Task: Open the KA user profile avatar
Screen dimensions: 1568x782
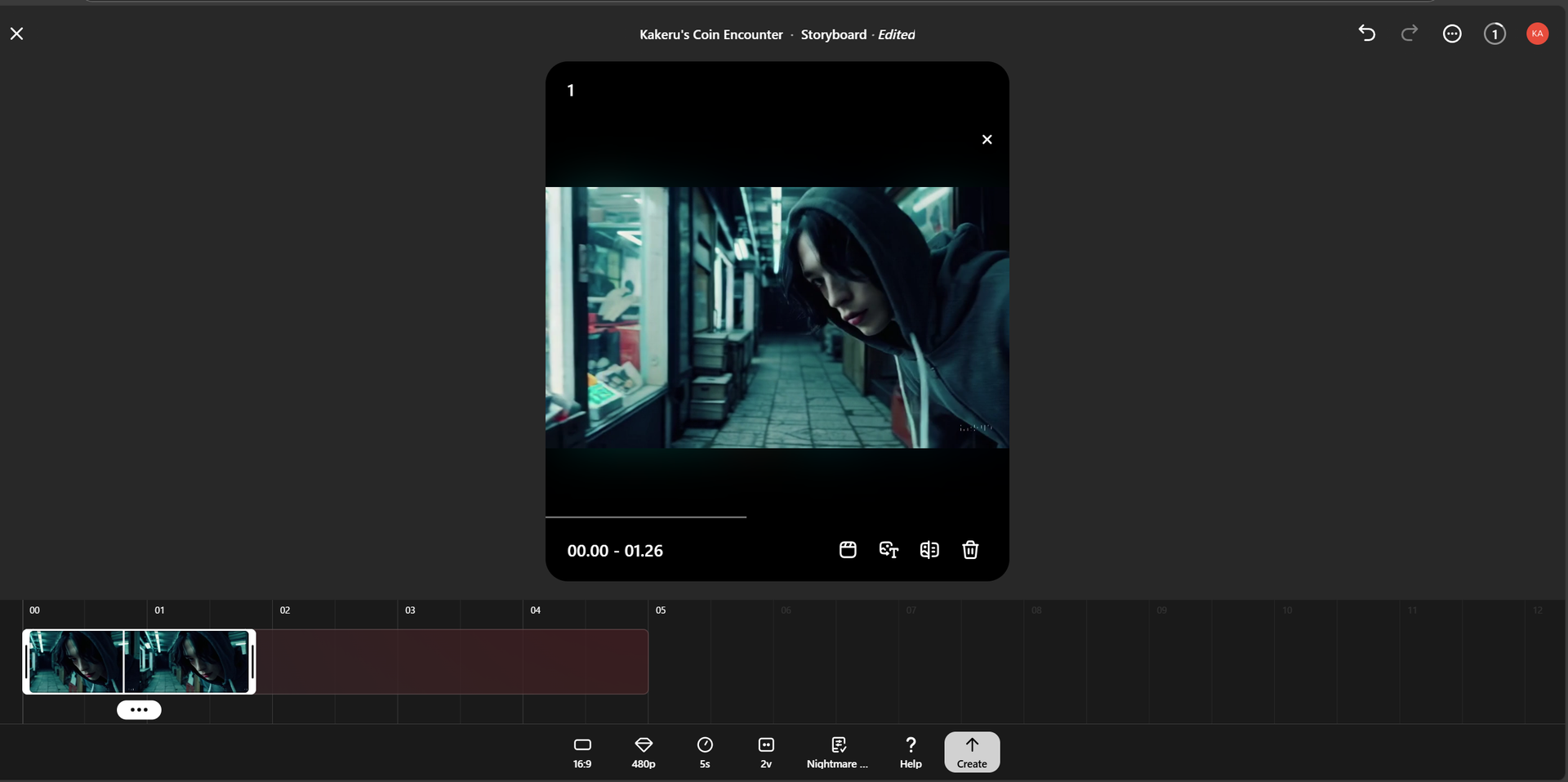Action: tap(1536, 34)
